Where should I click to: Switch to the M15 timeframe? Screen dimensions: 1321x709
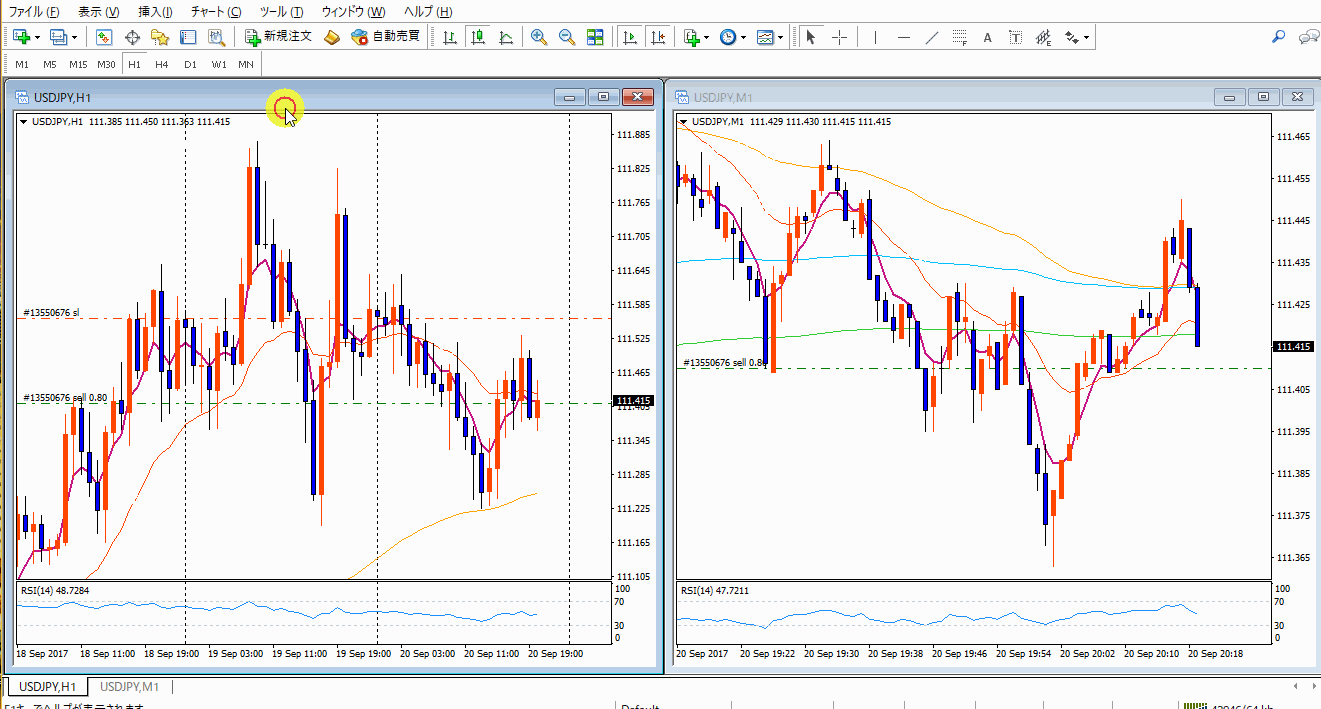pos(78,64)
